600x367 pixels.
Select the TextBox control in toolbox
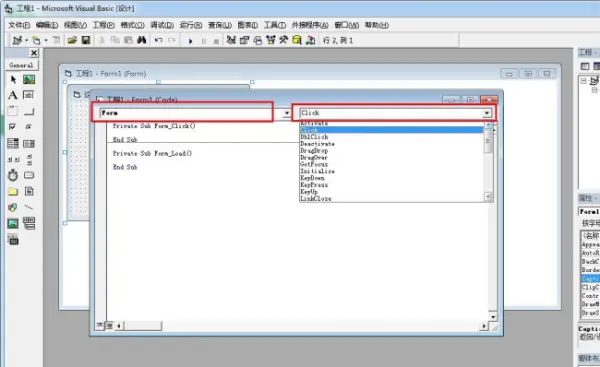(29, 95)
